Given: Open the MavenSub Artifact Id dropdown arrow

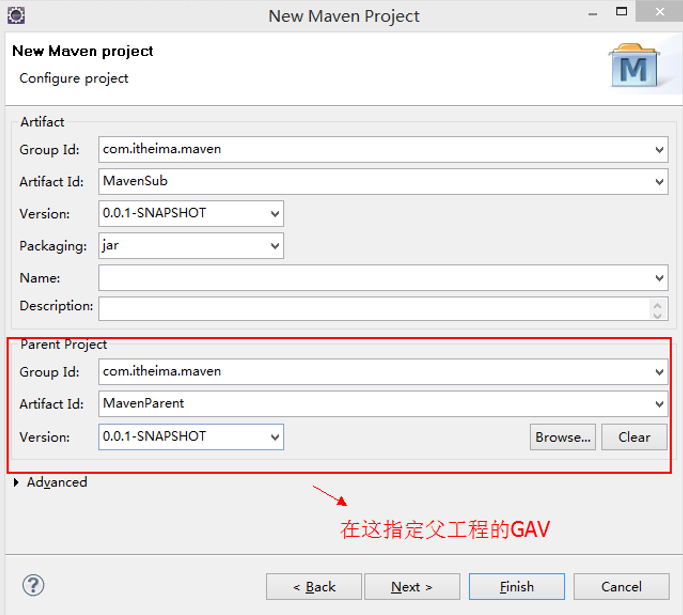Looking at the screenshot, I should point(659,182).
